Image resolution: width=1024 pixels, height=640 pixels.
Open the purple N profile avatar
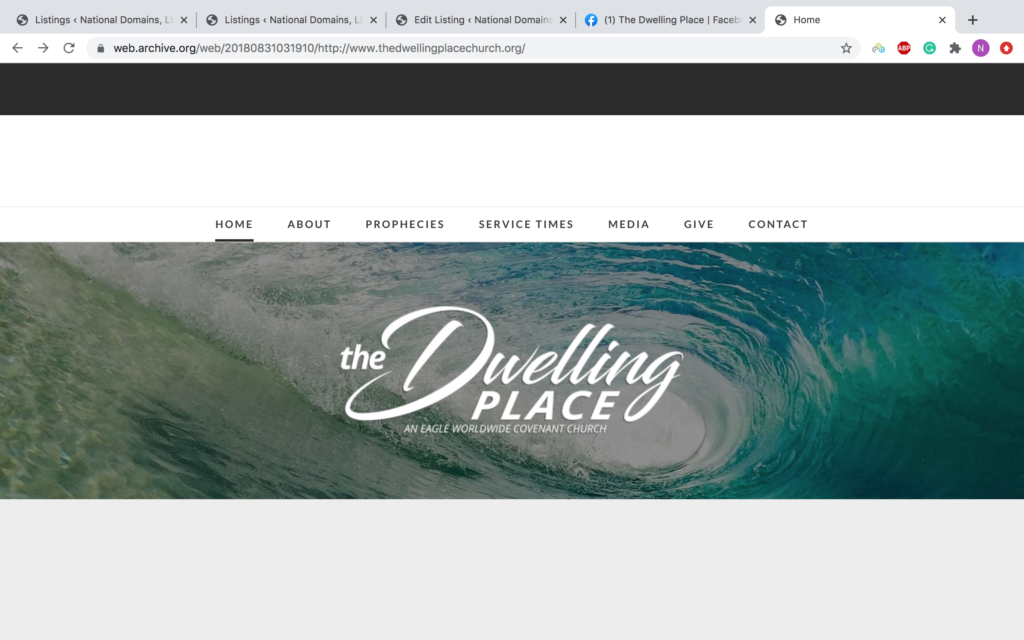(980, 48)
